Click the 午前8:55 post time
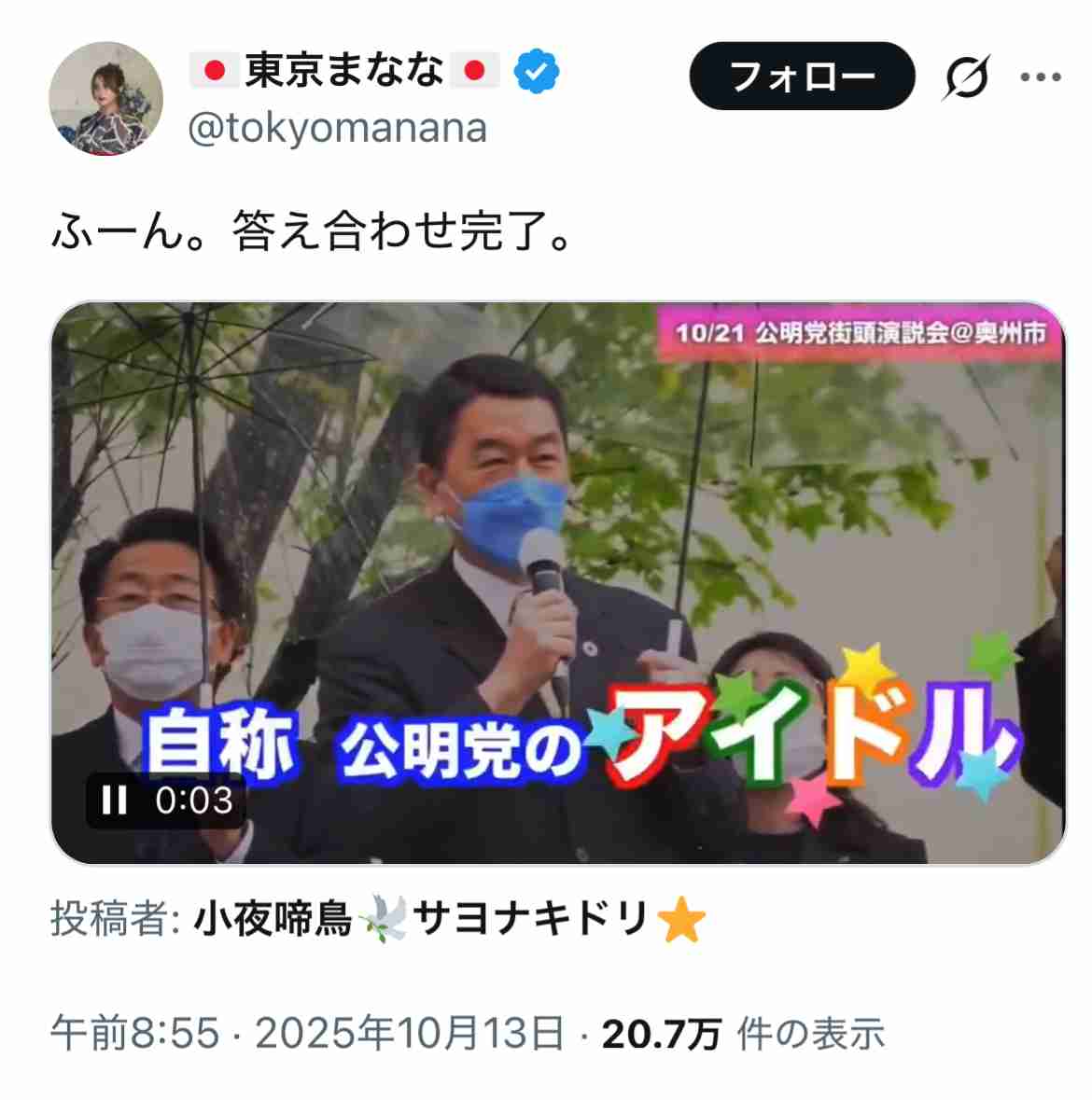 (134, 1034)
